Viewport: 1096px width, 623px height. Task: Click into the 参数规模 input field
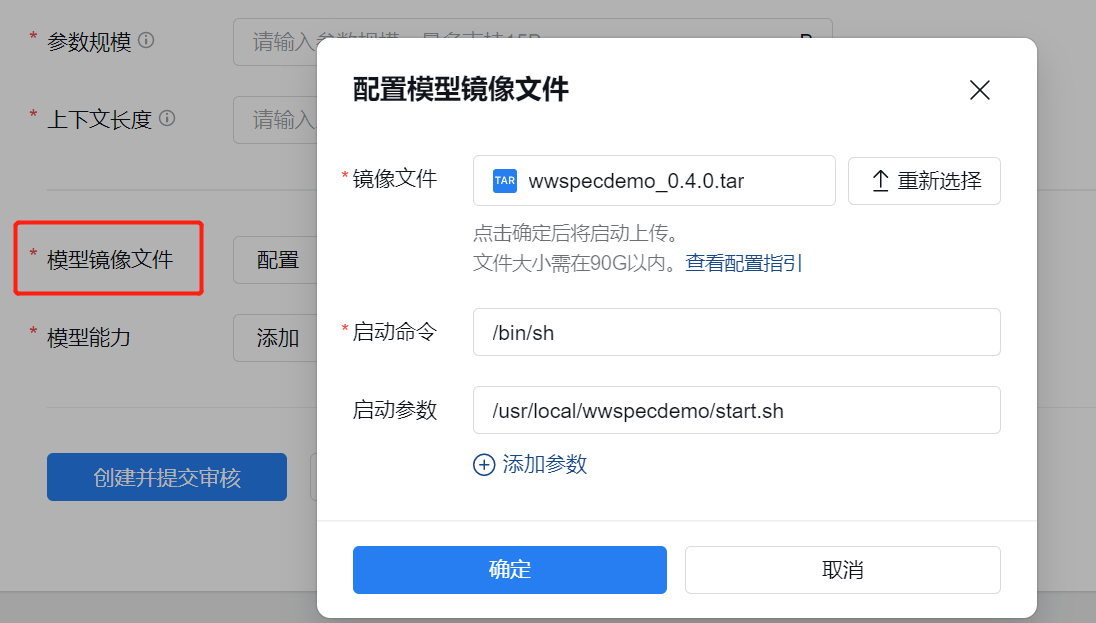tap(275, 42)
